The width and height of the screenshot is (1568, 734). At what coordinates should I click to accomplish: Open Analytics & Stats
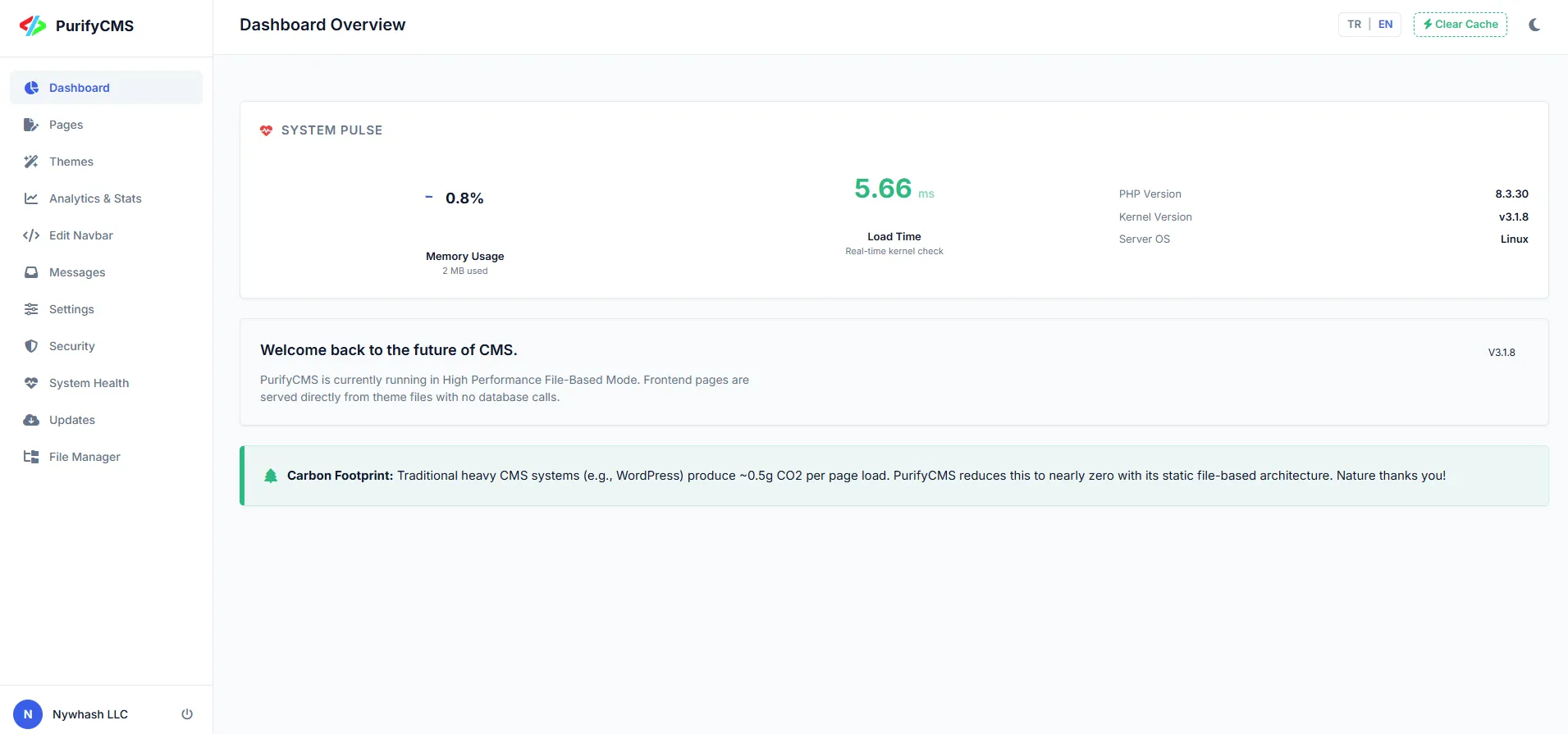click(106, 198)
